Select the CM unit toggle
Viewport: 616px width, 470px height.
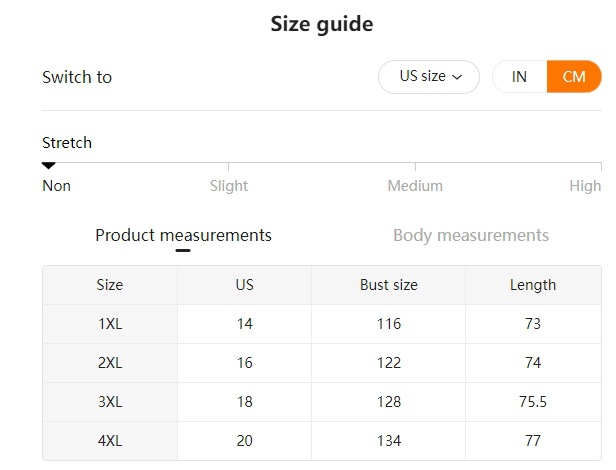pyautogui.click(x=574, y=77)
